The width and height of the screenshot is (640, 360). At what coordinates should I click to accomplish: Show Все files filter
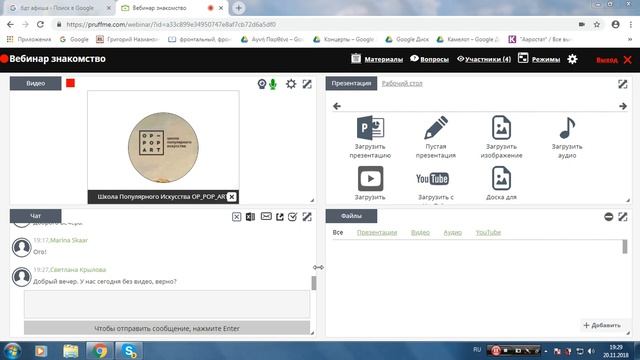click(338, 232)
